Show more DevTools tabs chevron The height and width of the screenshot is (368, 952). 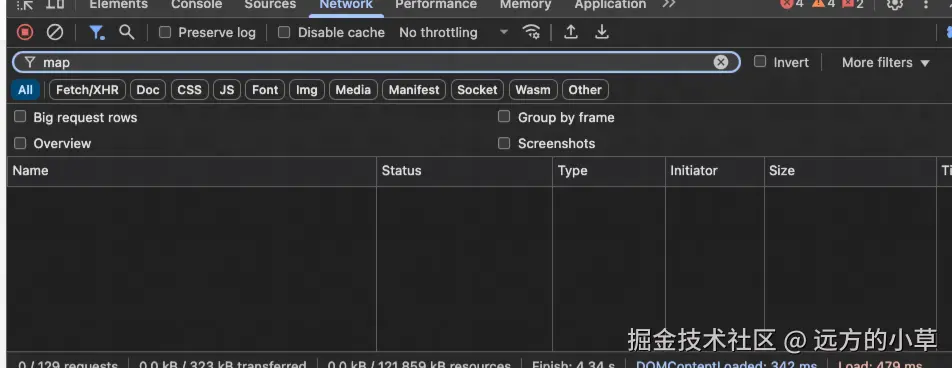668,4
